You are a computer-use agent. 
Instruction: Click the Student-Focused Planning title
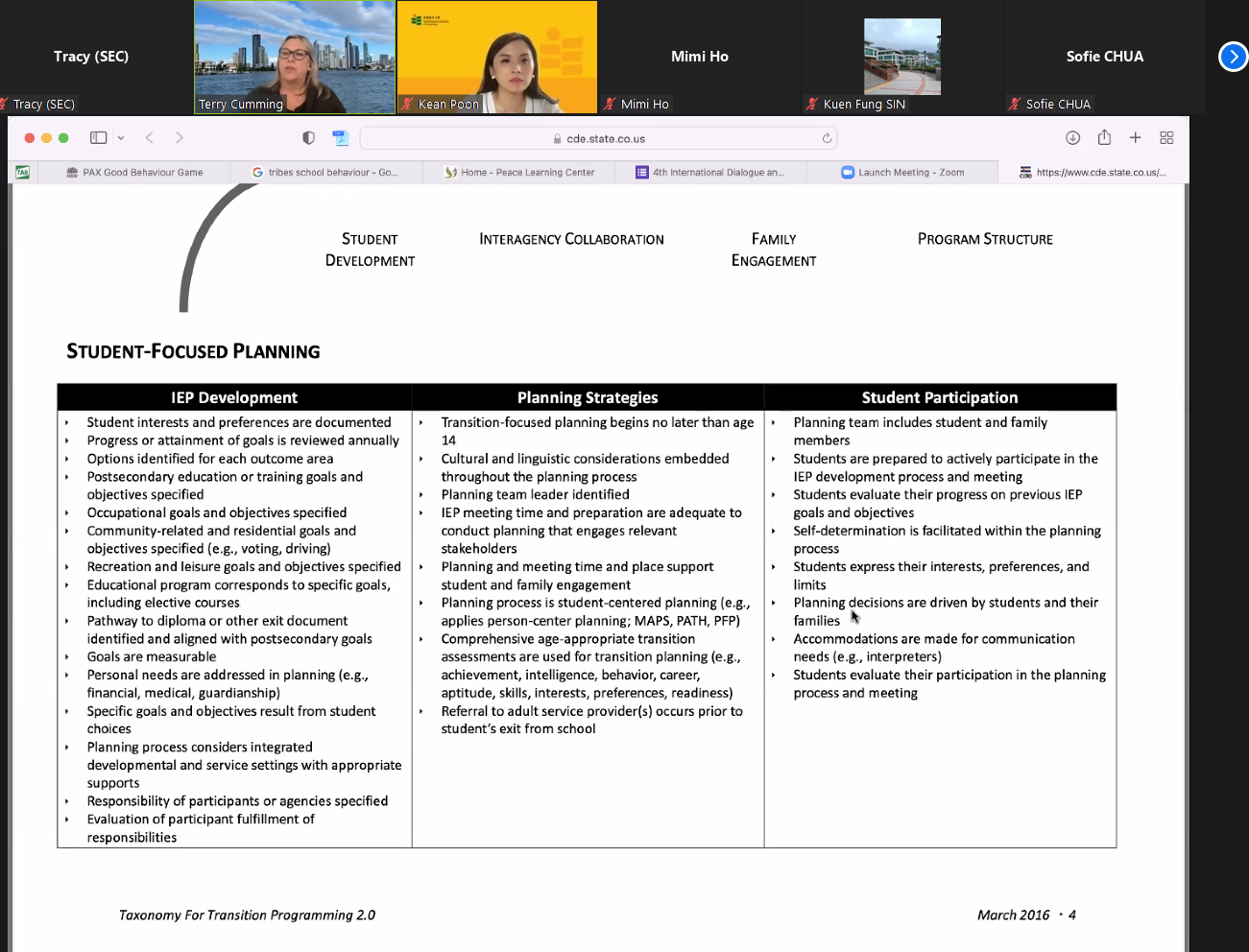point(193,351)
